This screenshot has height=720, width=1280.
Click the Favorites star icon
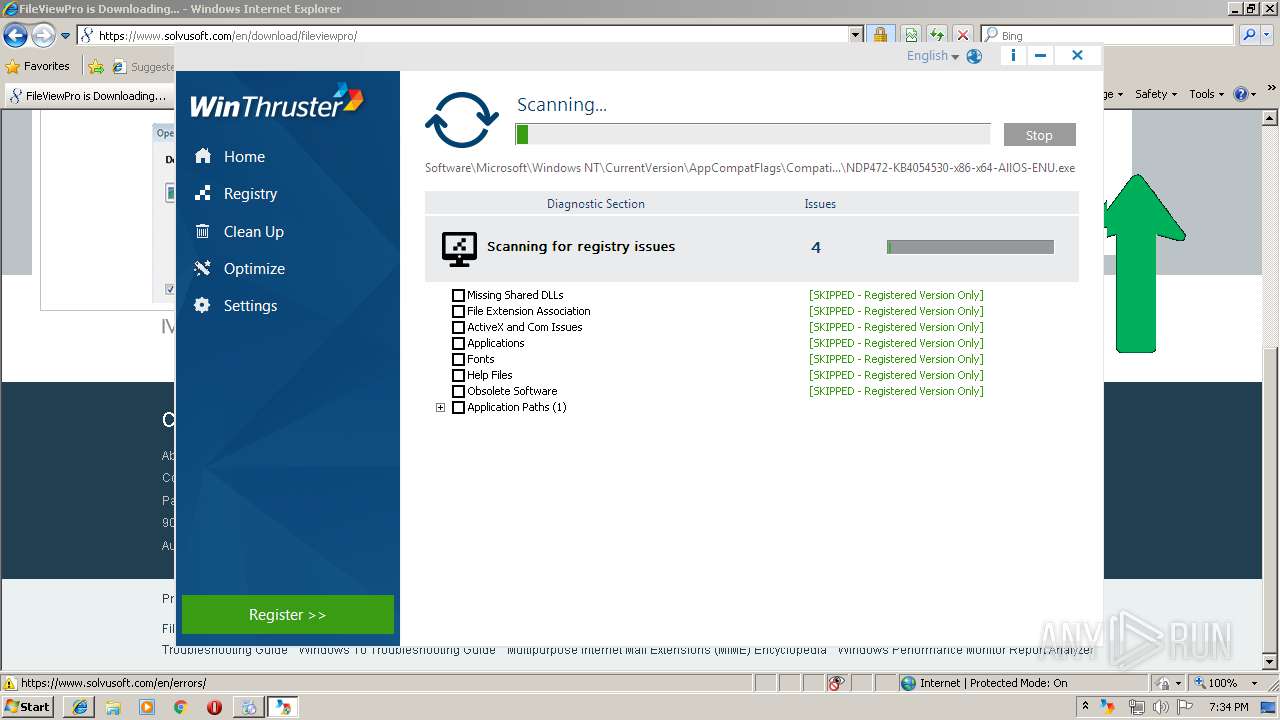coord(13,66)
